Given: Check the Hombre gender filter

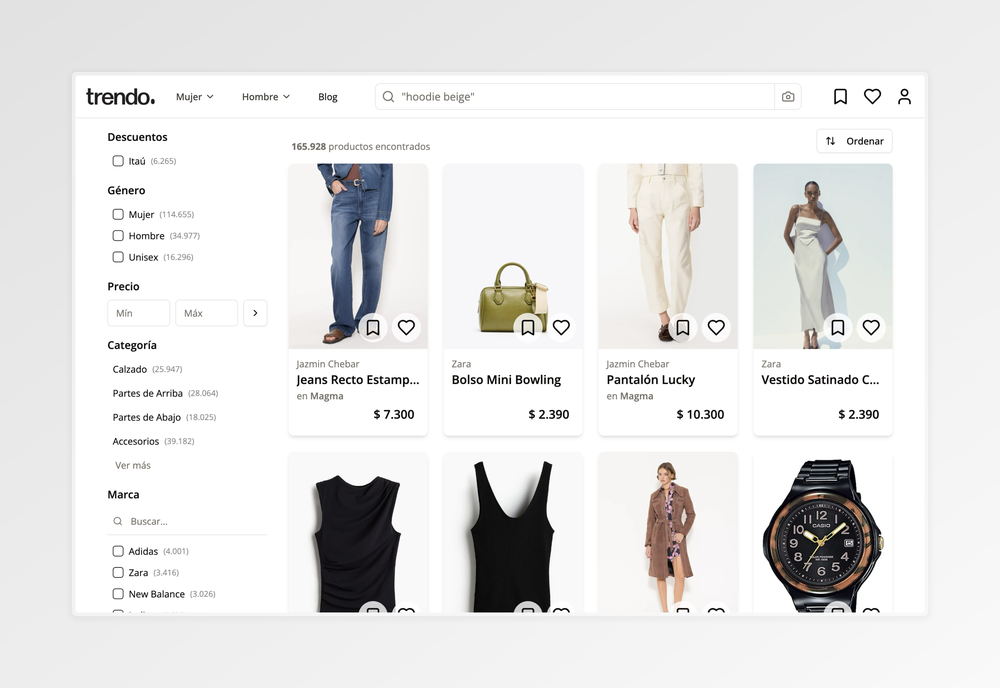Looking at the screenshot, I should pos(118,235).
